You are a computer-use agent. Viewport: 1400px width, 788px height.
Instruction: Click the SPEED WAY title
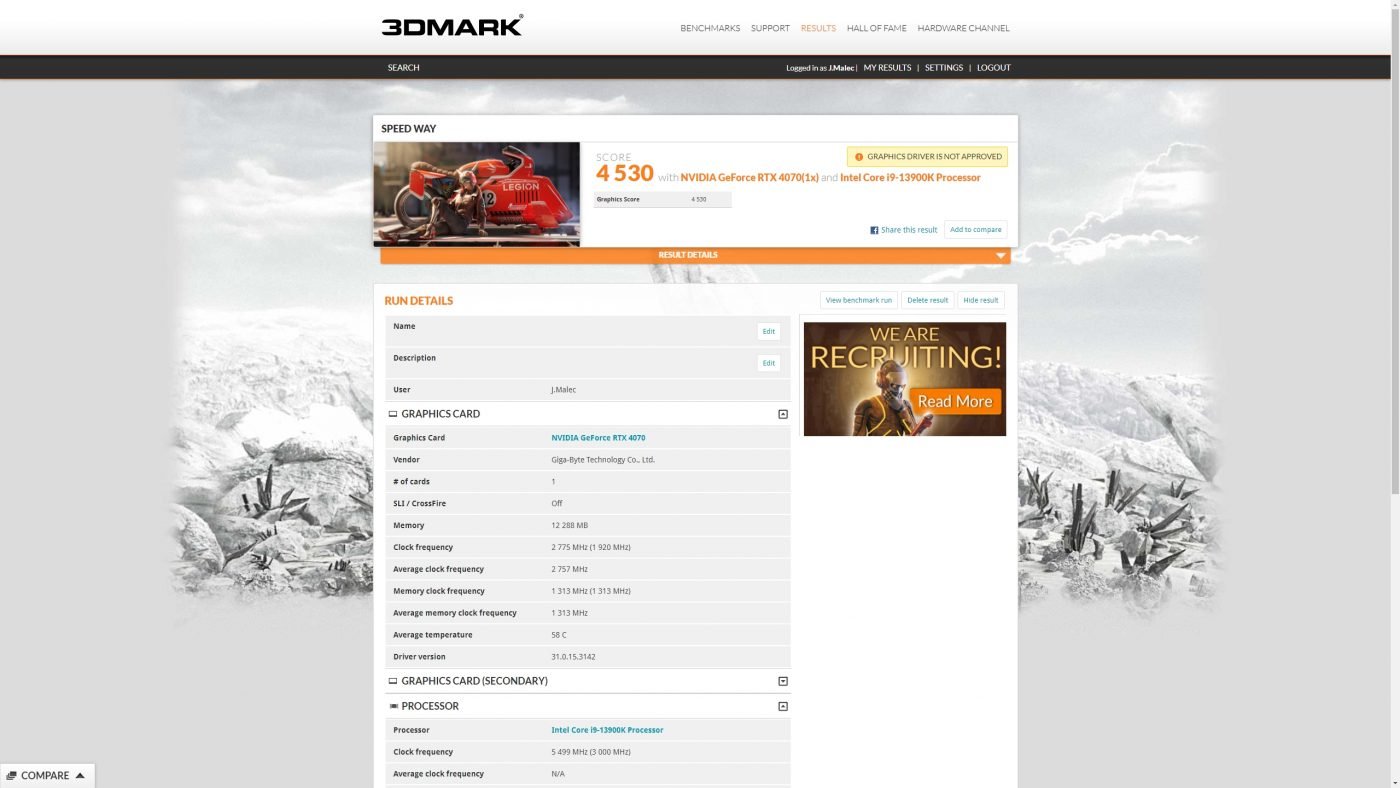click(x=409, y=129)
